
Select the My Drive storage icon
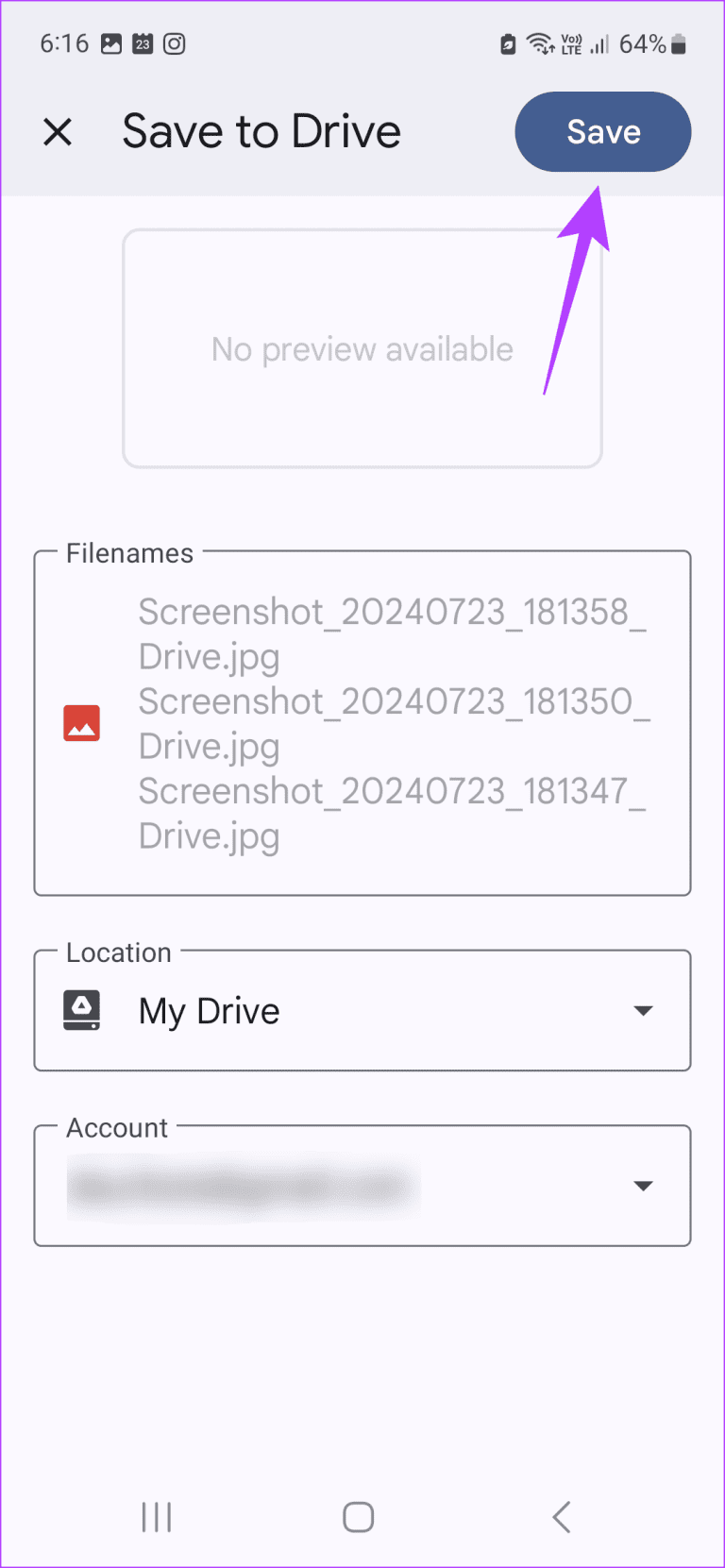[82, 1010]
